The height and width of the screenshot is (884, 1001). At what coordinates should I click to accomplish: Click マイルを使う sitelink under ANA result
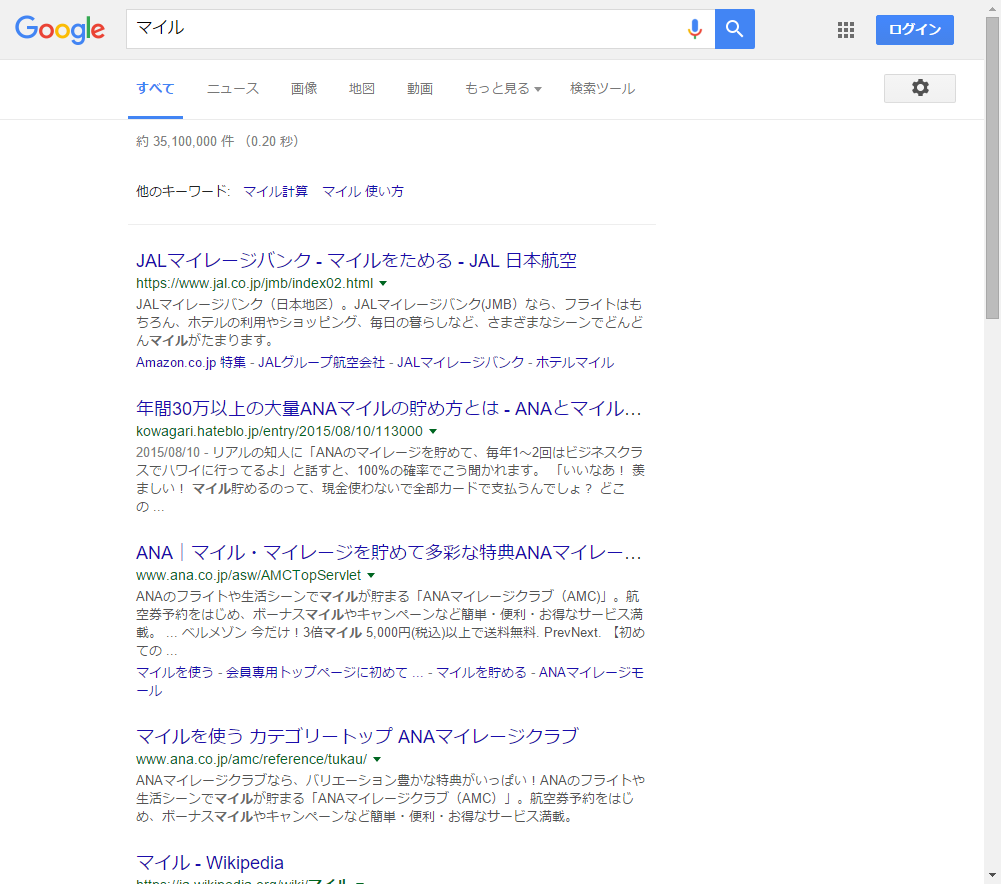point(175,673)
